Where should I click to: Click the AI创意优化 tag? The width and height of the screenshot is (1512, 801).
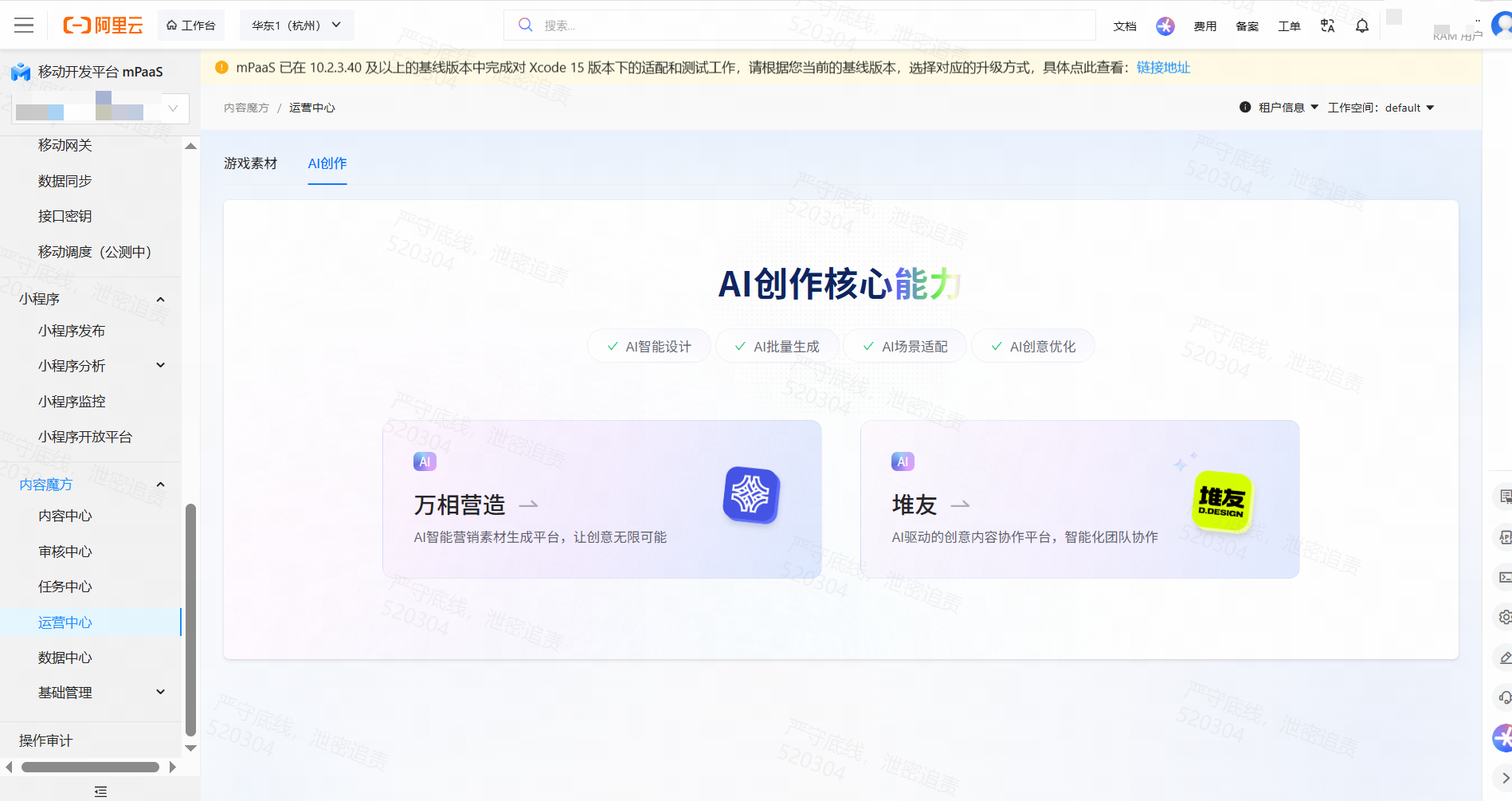[x=1033, y=347]
